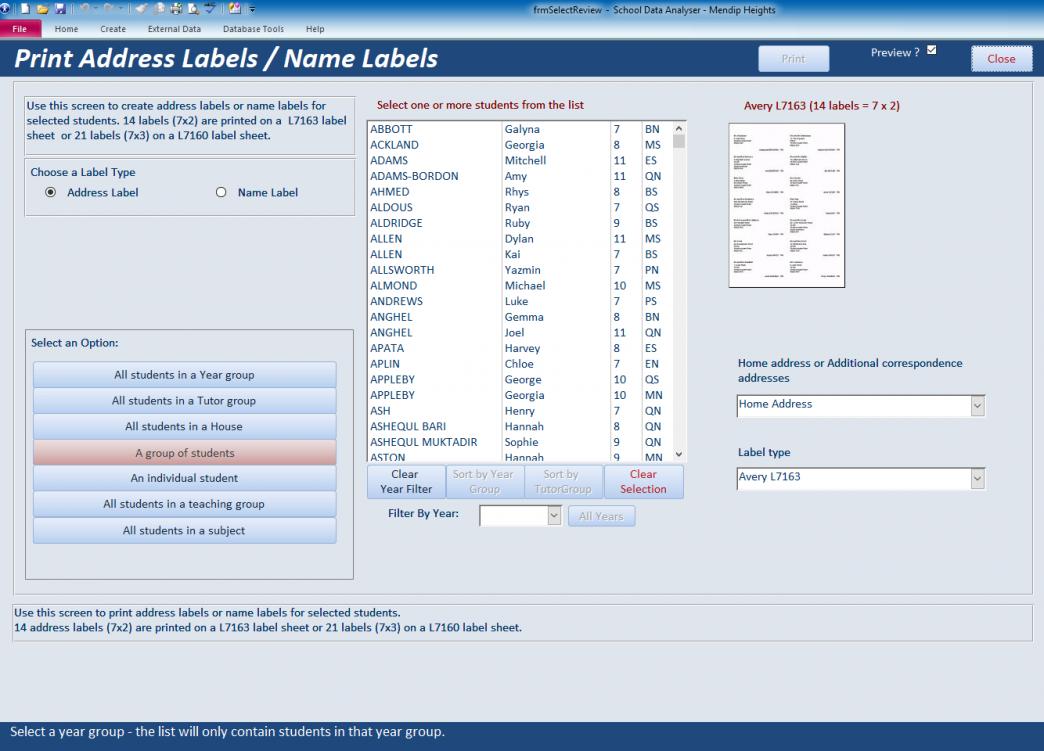The image size is (1044, 751).
Task: Open the Home ribbon tab
Action: pos(67,29)
